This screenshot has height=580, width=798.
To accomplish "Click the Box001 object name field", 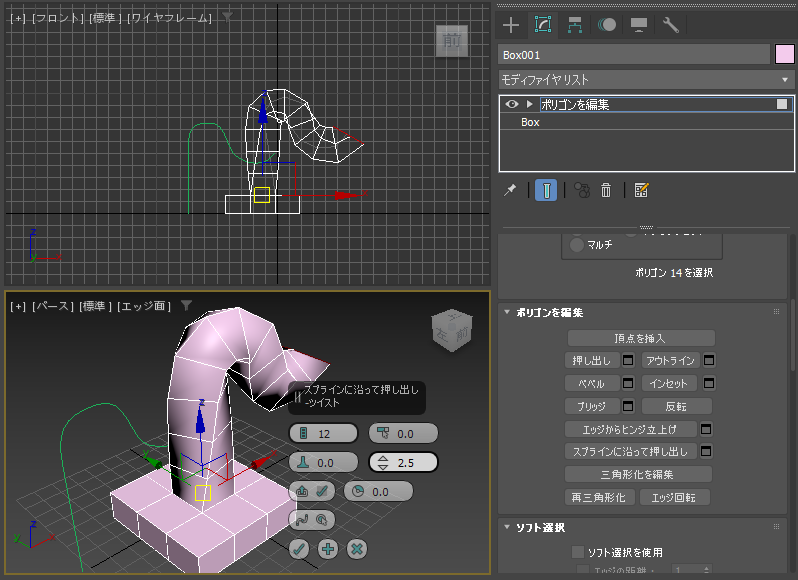I will (x=634, y=55).
